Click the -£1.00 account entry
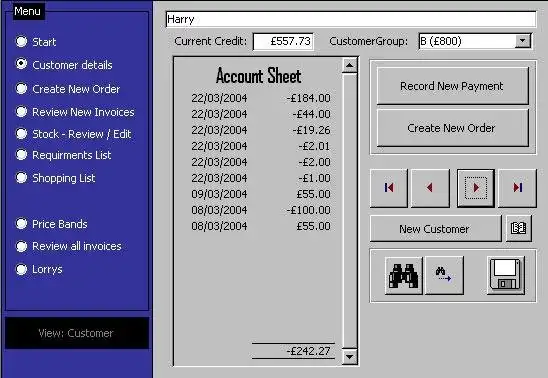 pos(314,178)
